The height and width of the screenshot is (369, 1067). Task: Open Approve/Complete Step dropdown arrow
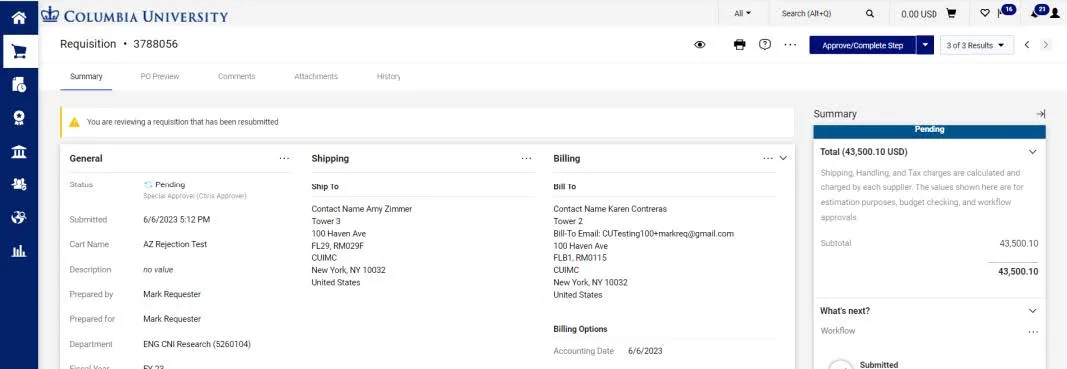coord(925,45)
